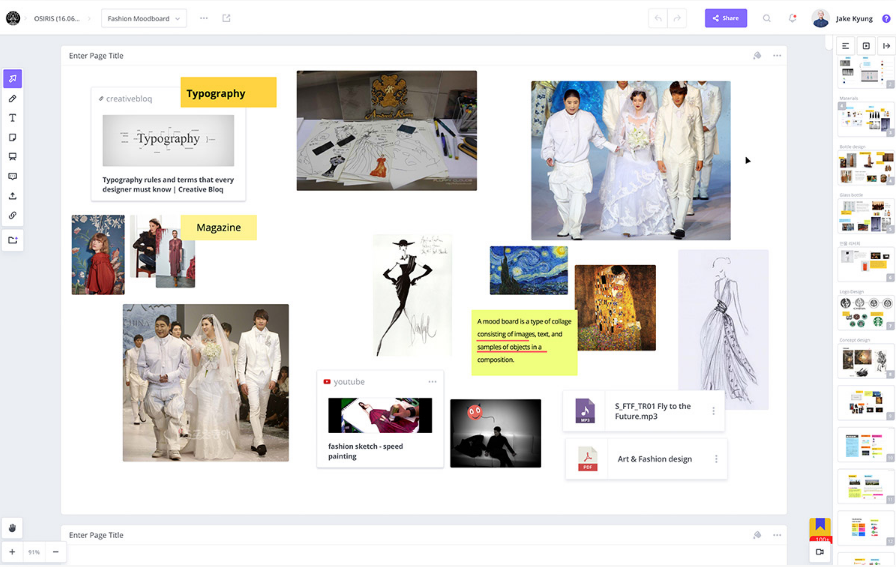Select the Klimt Kiss painting image
The image size is (896, 567).
tap(615, 308)
